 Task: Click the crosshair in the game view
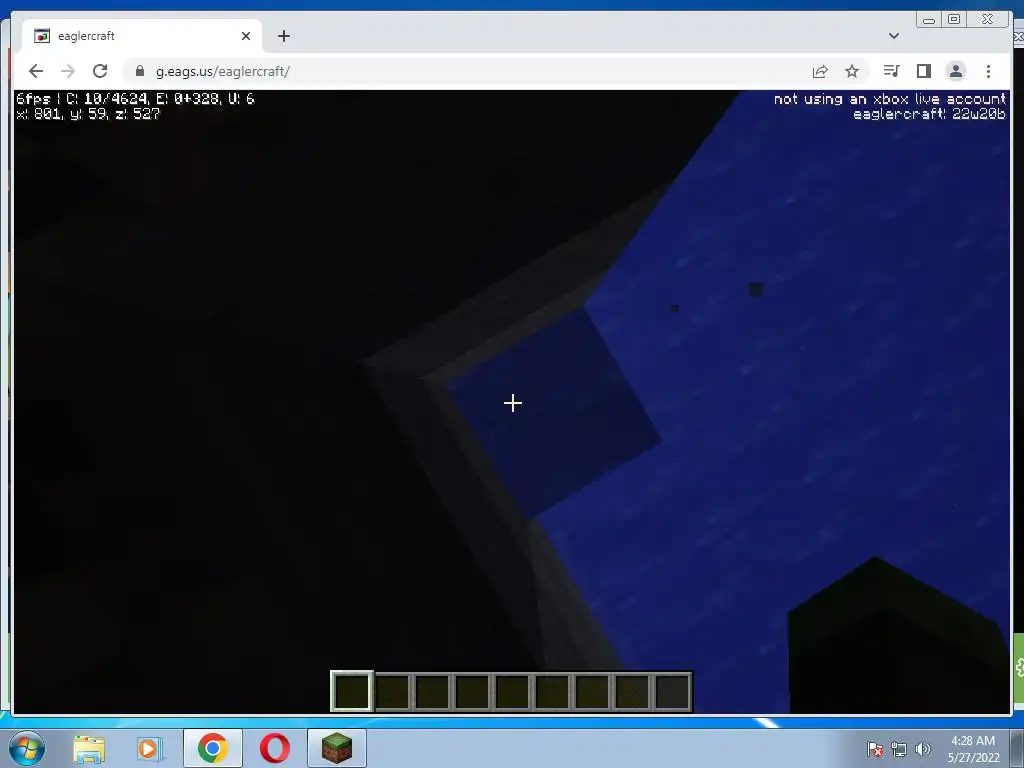(513, 403)
